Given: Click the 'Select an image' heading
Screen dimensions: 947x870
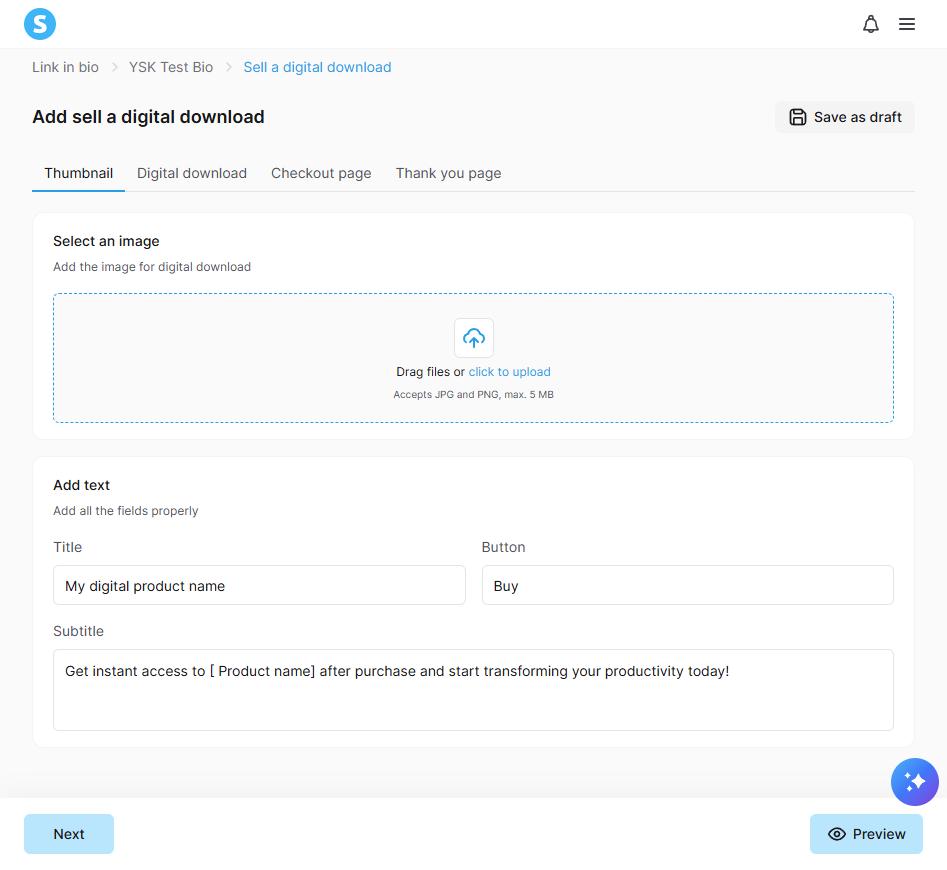Looking at the screenshot, I should click(x=106, y=241).
